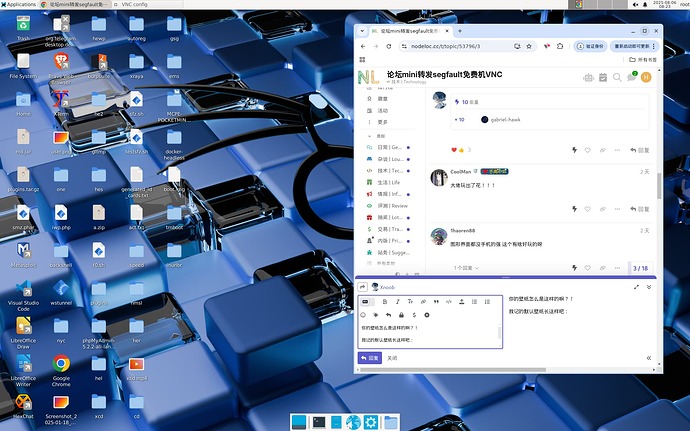Open the Technology category in sidebar
Viewport: 690px width, 431px height.
[x=388, y=171]
